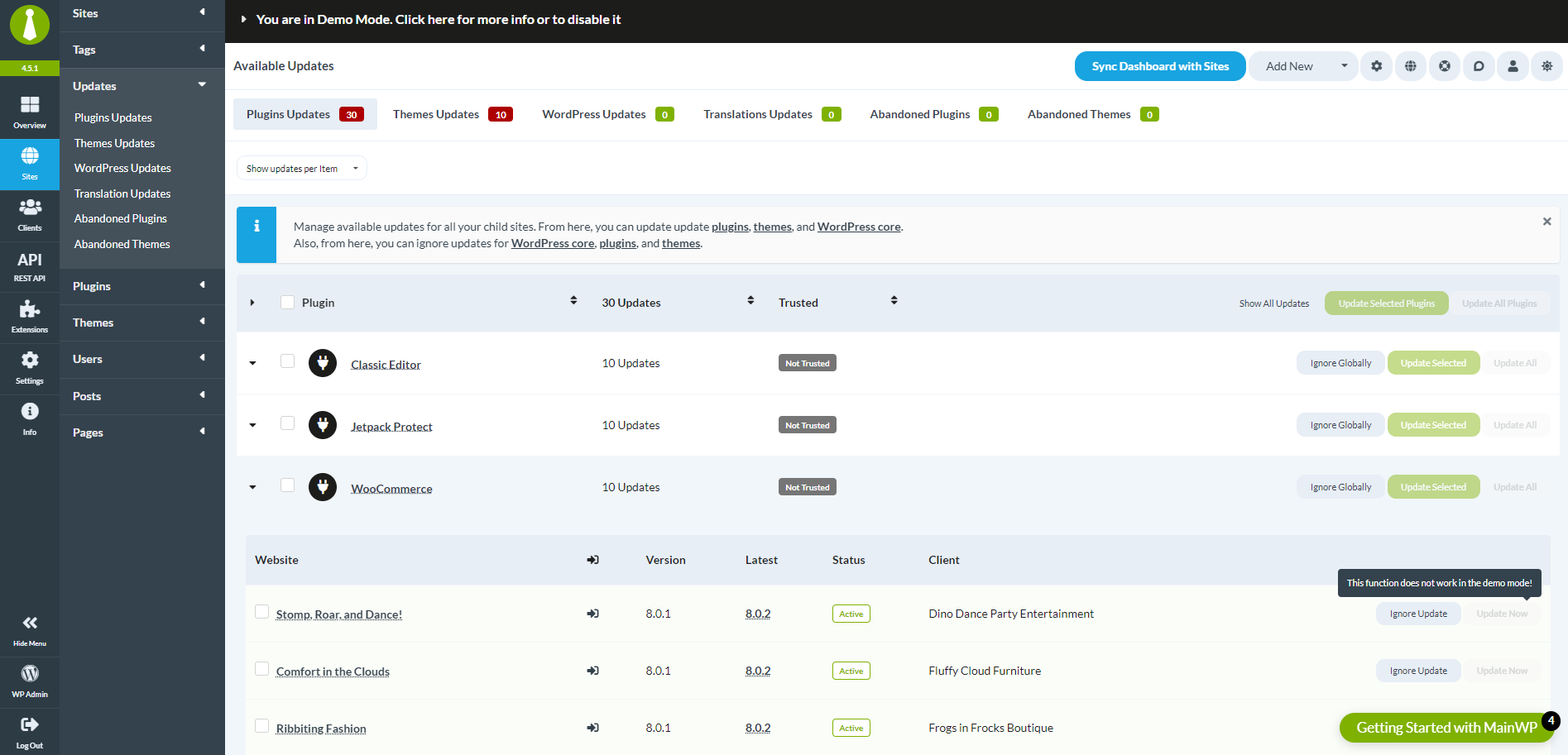Open the Settings gear in sidebar
This screenshot has width=1568, height=755.
tap(30, 369)
